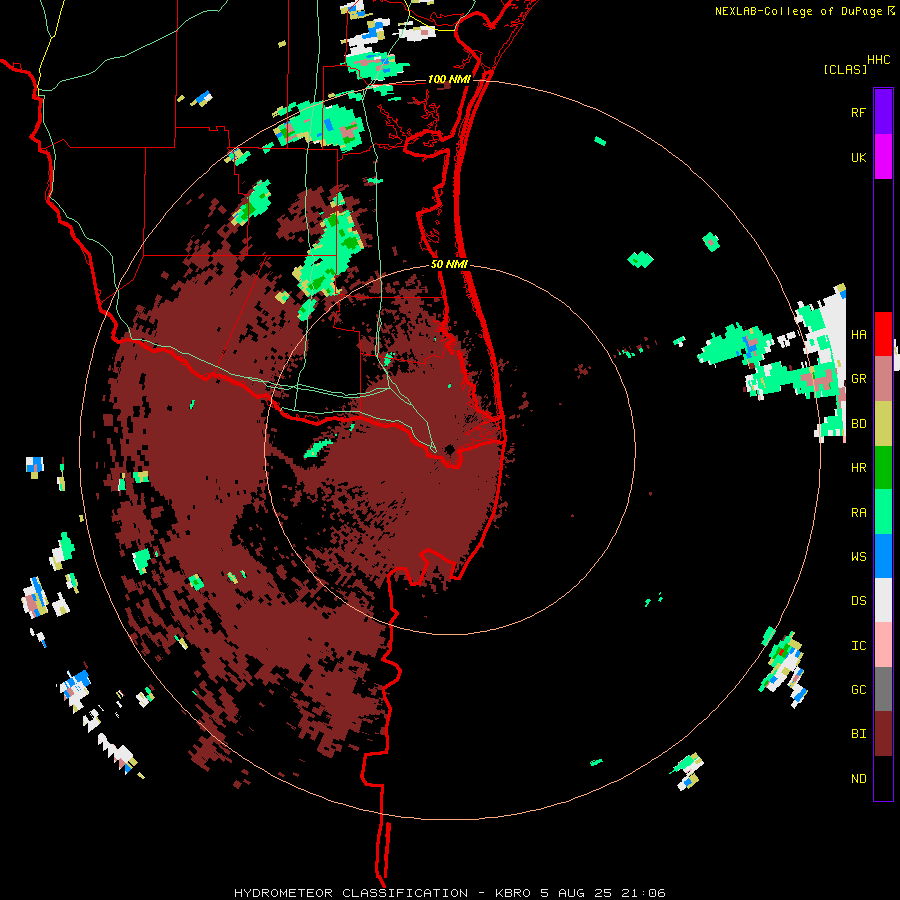This screenshot has width=900, height=900.
Task: Click the DS legend label
Action: click(858, 601)
